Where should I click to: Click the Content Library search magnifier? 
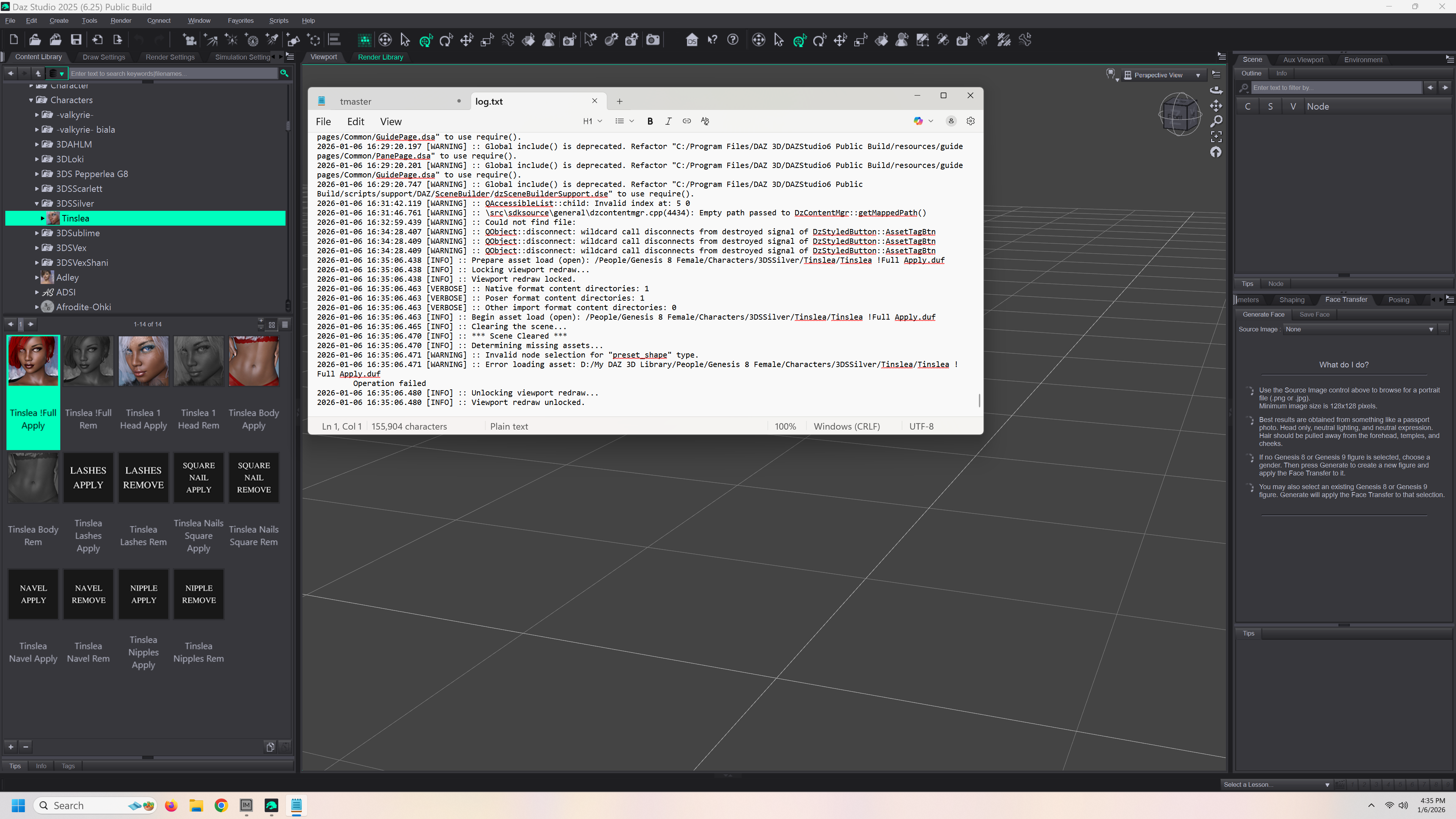[284, 74]
